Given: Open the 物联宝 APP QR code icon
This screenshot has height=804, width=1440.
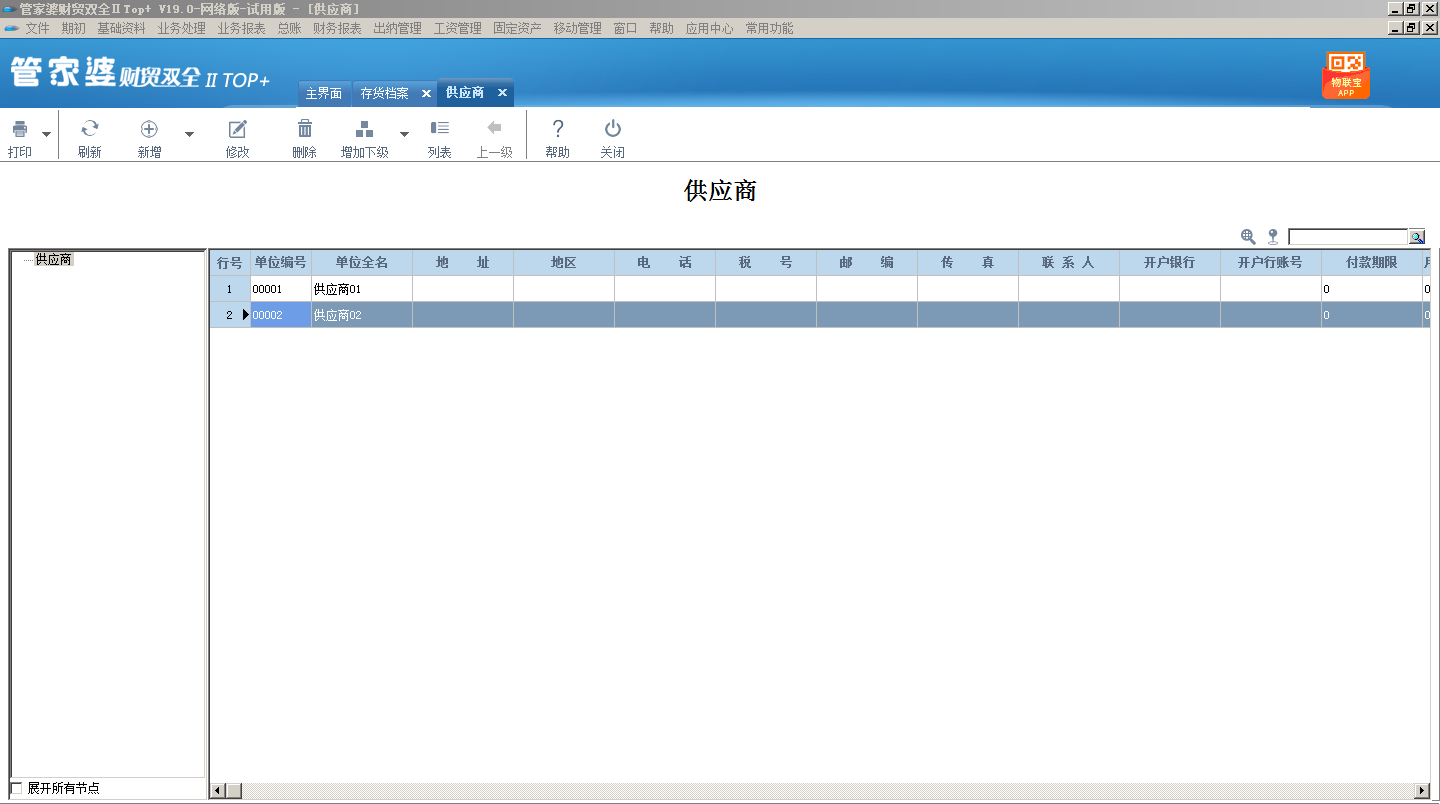Looking at the screenshot, I should (1346, 76).
